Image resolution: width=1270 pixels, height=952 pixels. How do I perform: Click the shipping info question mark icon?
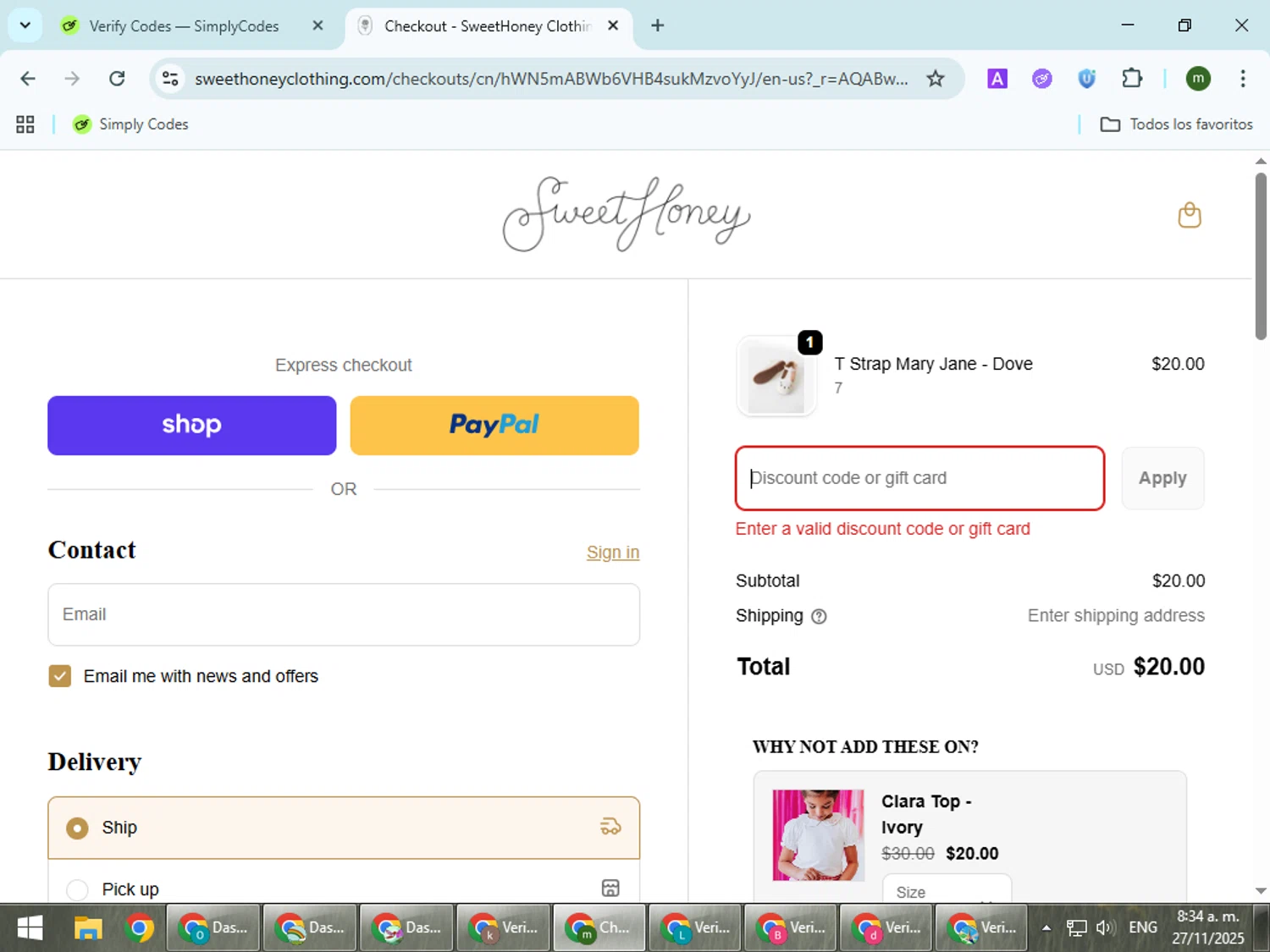(819, 617)
